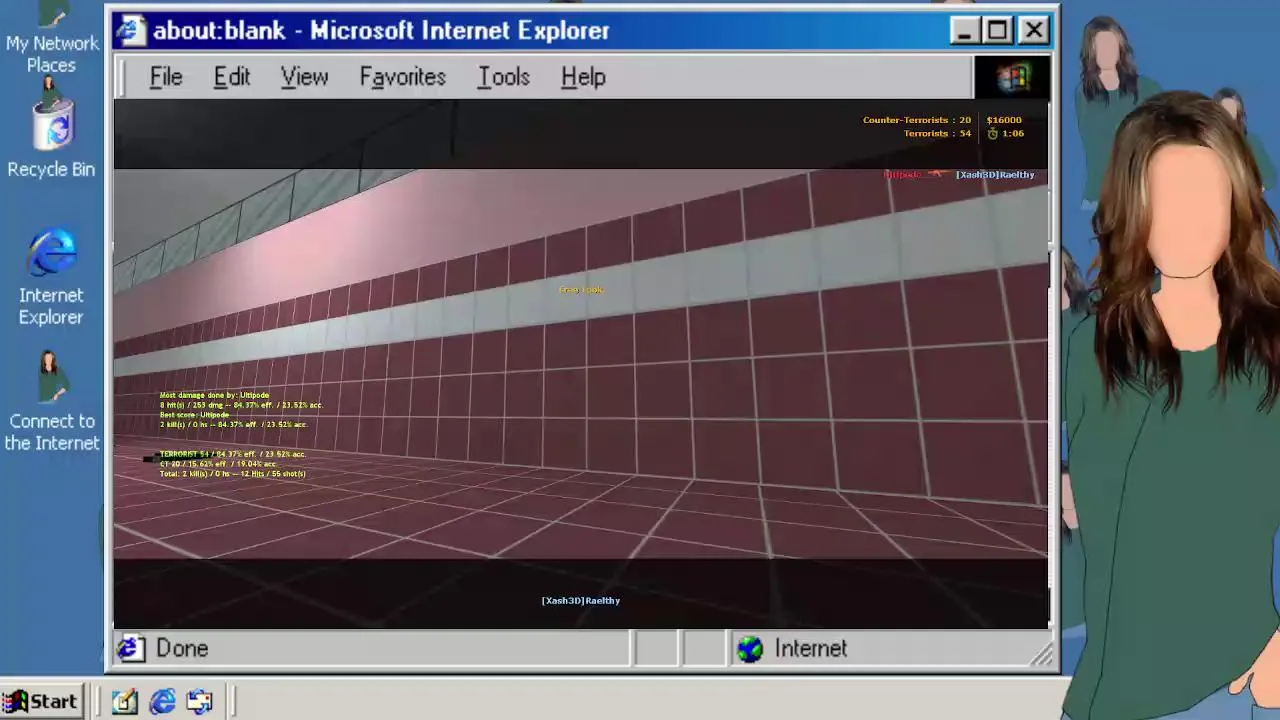Click the page icon beside Done
The width and height of the screenshot is (1280, 720).
(131, 649)
